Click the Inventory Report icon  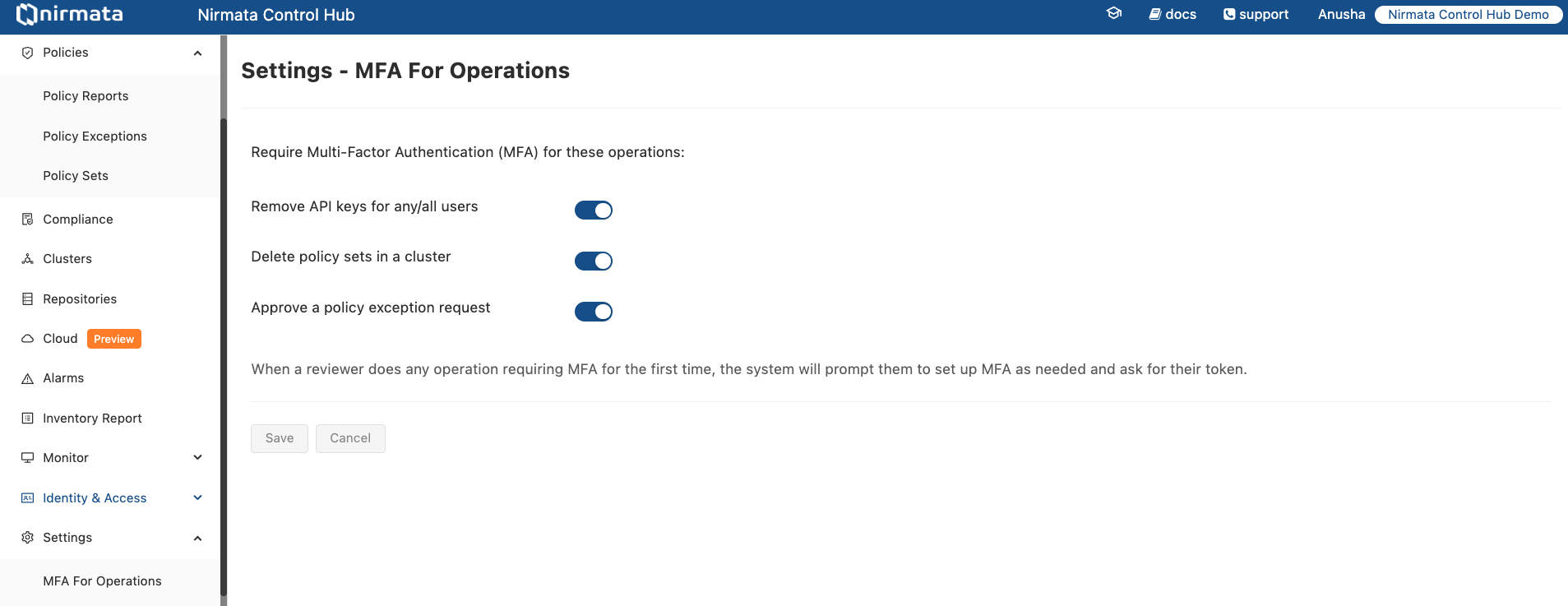tap(27, 418)
